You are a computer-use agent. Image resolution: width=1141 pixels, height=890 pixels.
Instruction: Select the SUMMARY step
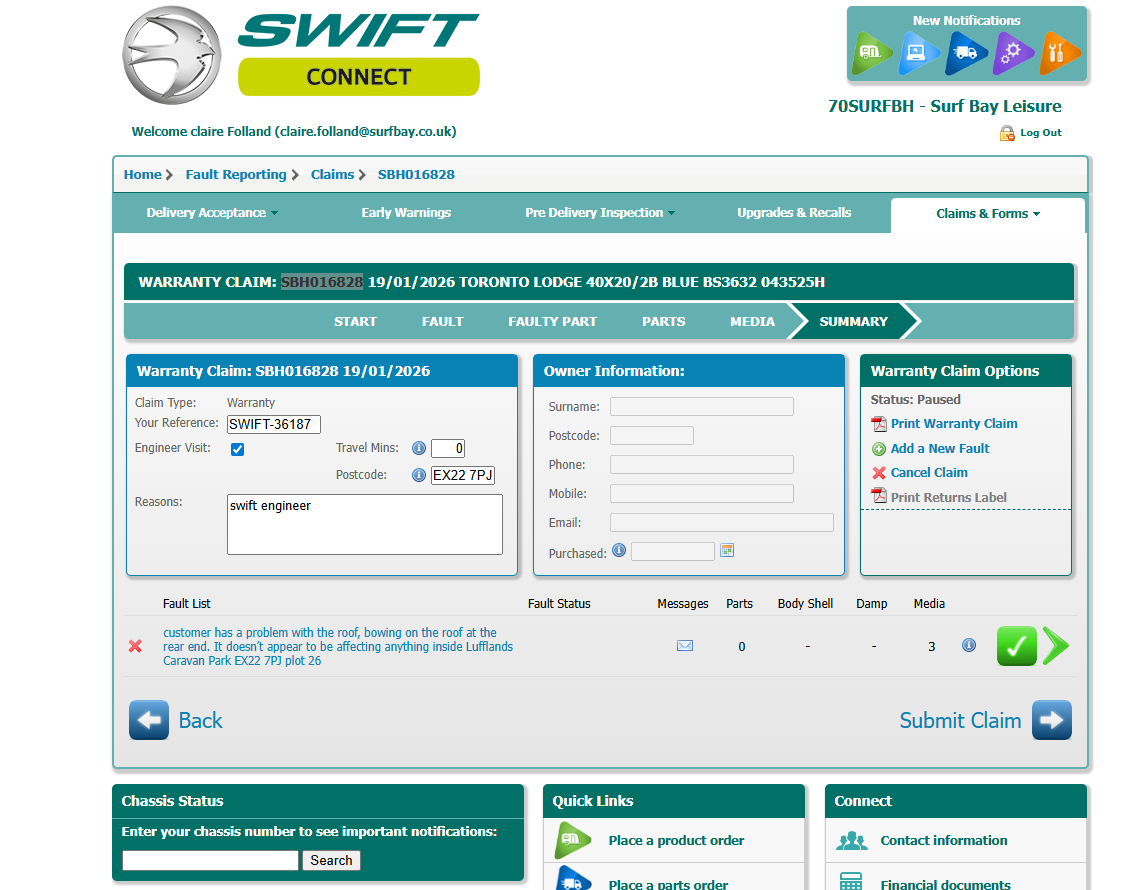[854, 322]
